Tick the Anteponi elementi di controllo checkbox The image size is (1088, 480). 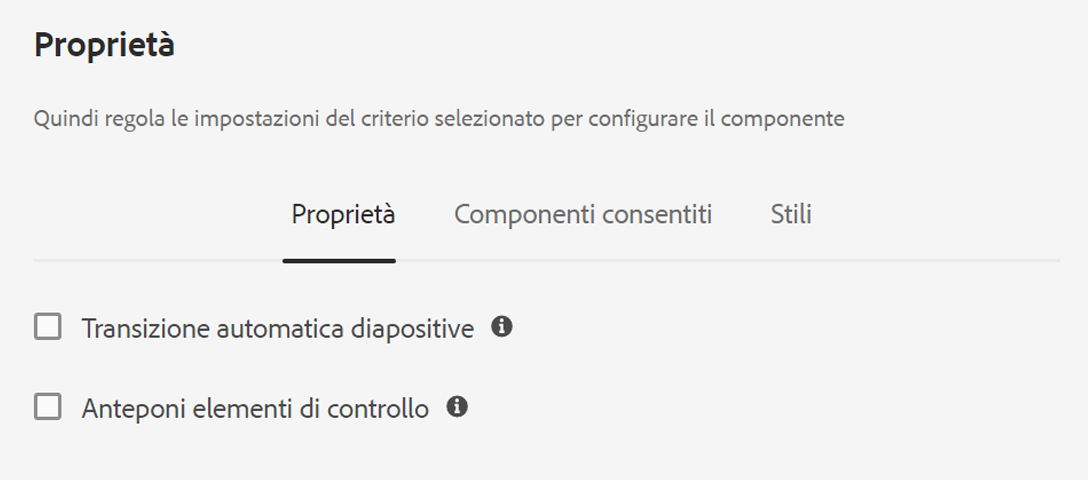48,407
